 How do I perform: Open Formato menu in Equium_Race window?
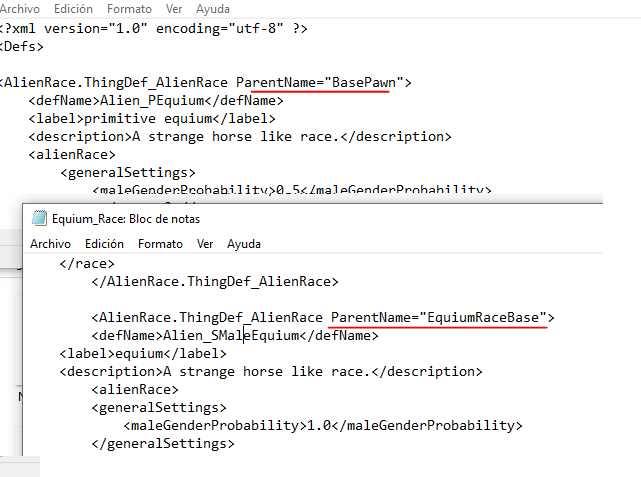(160, 244)
